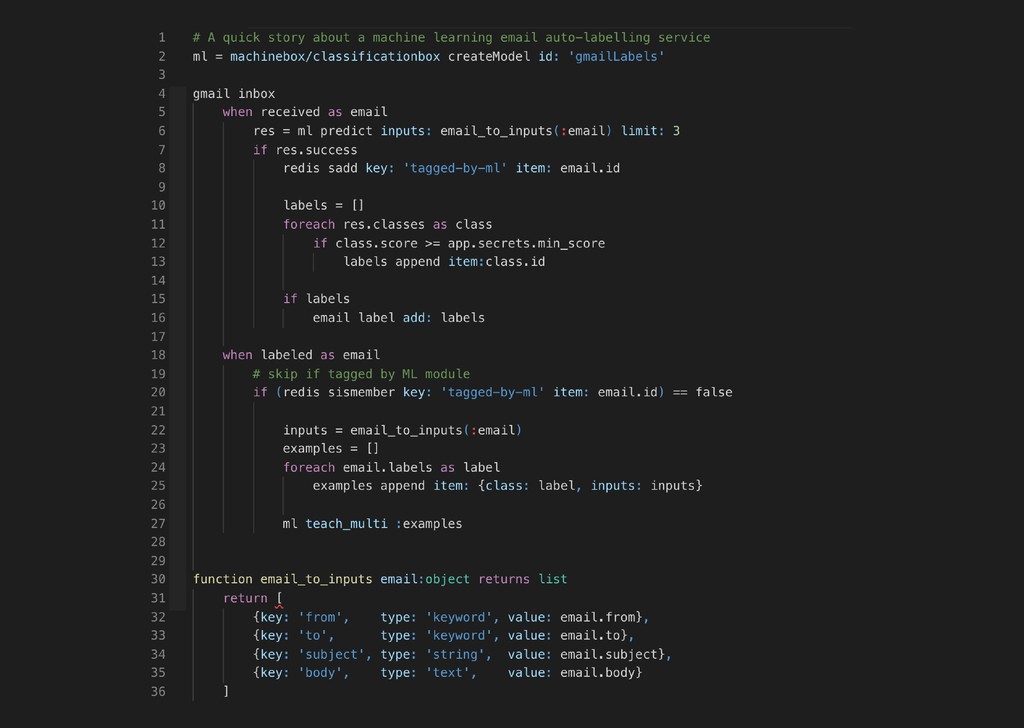The image size is (1024, 728).
Task: Click 'email label add: labels' on line 16
Action: (x=398, y=318)
